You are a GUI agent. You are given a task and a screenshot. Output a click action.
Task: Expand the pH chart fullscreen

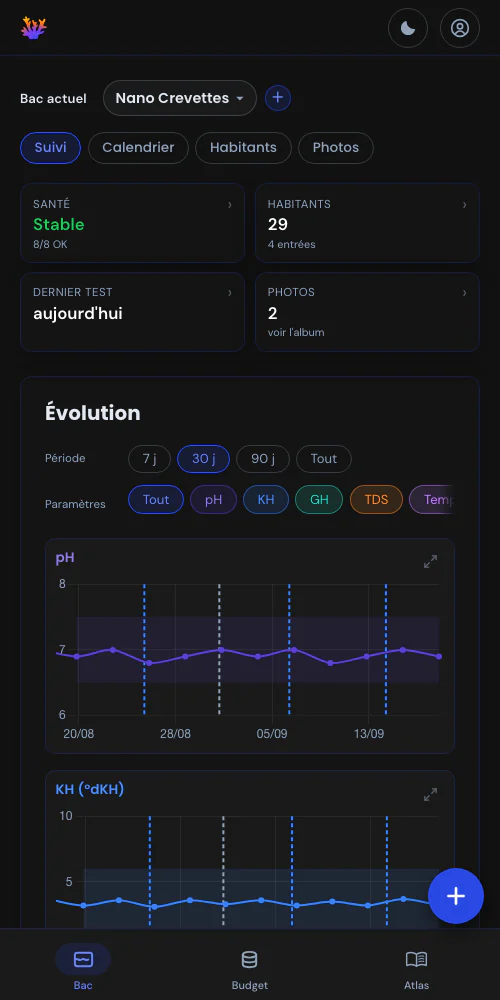[x=430, y=562]
